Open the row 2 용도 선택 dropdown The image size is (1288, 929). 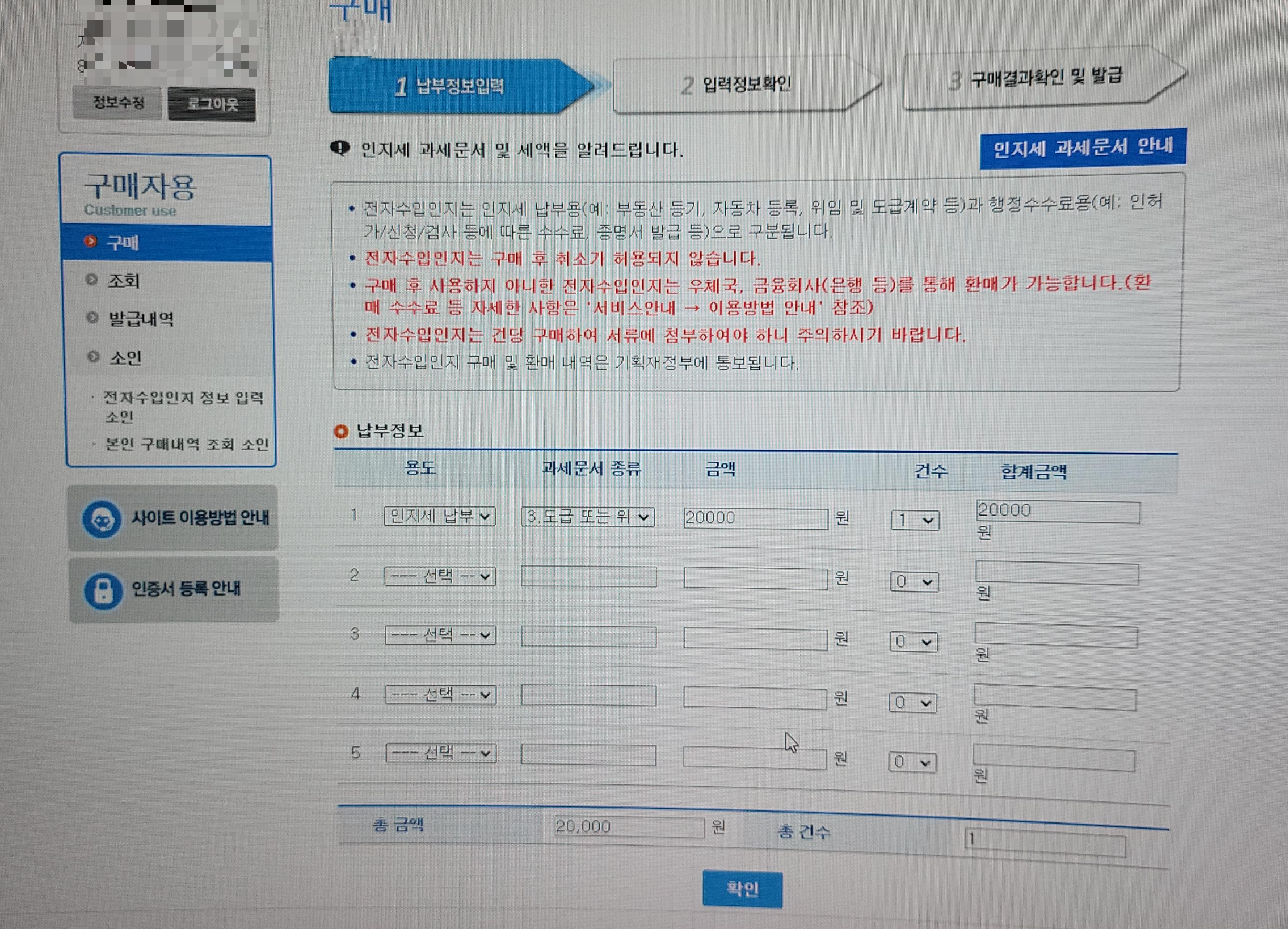point(440,577)
